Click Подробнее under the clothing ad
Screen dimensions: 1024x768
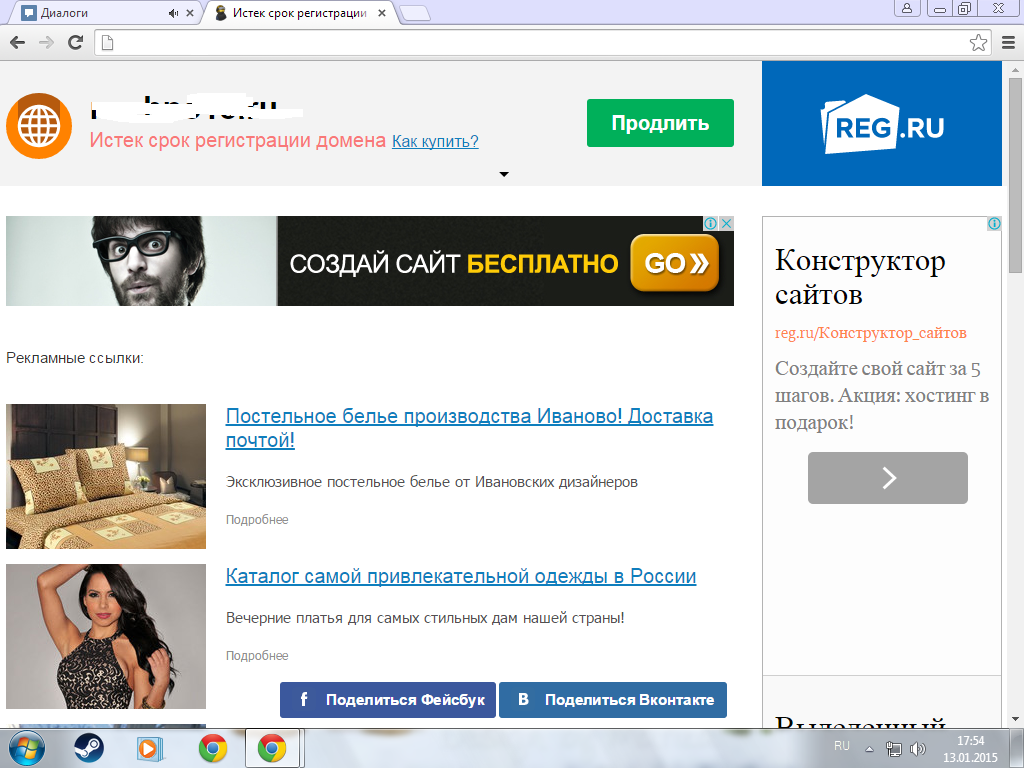(x=257, y=656)
